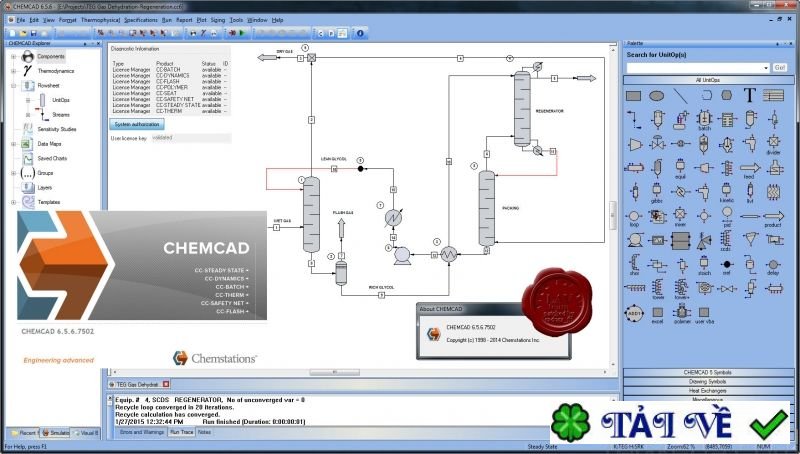
Task: Select the user vba UnitOp icon
Action: tap(704, 315)
